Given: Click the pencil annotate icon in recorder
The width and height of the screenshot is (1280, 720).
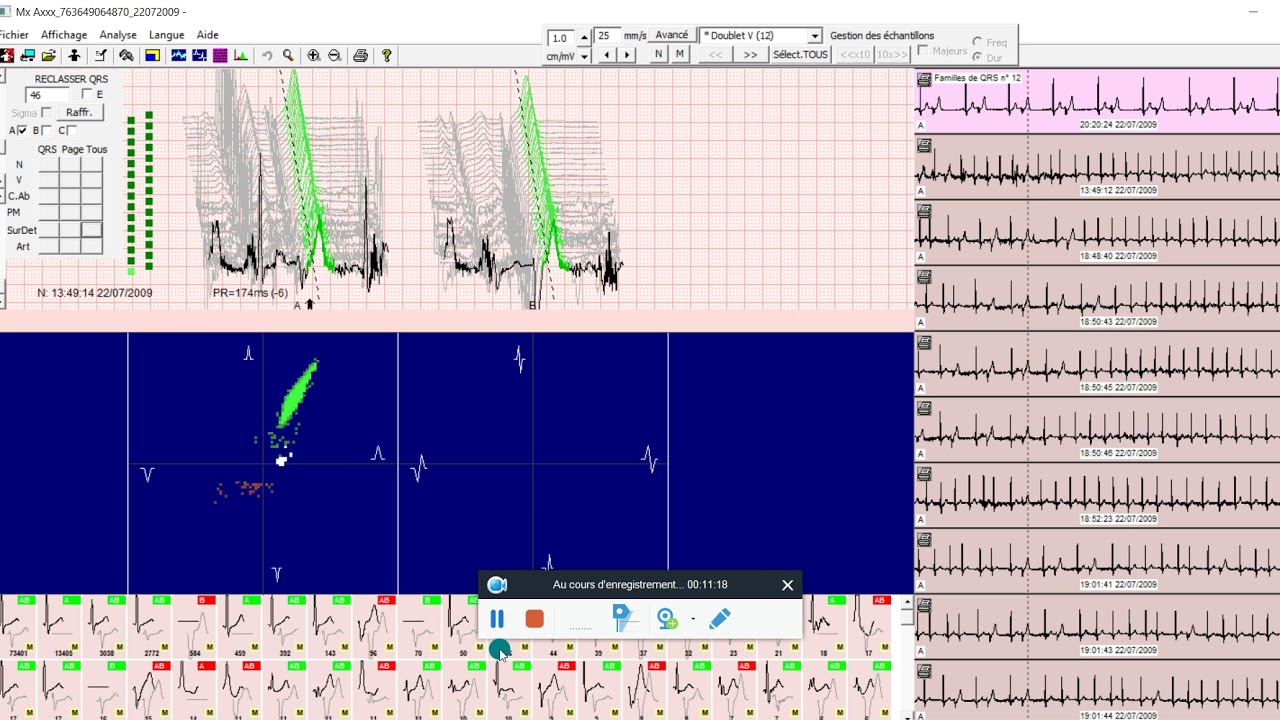Looking at the screenshot, I should (x=719, y=619).
